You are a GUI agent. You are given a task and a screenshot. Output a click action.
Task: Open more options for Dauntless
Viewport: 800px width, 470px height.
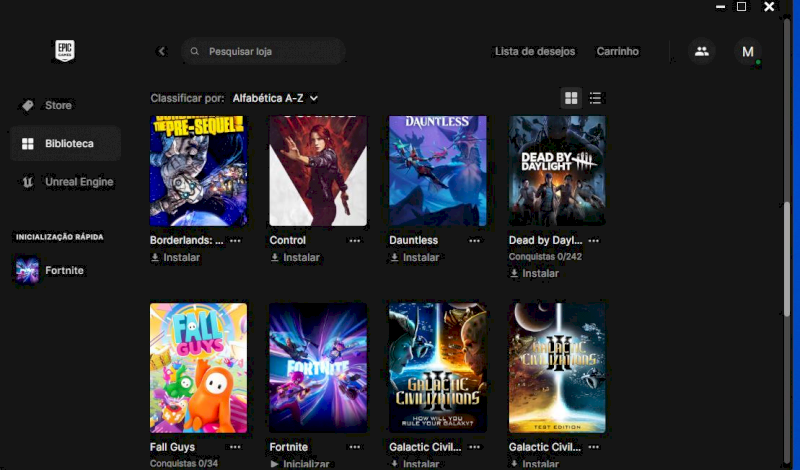click(x=475, y=241)
